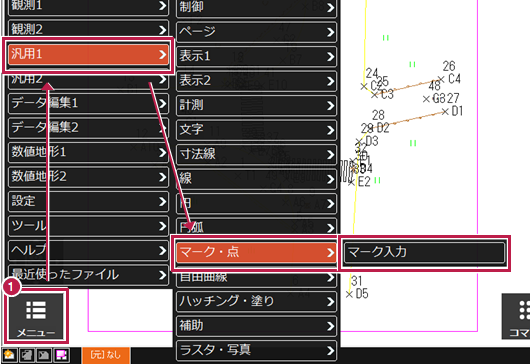Open the 文字 submenu entry

pos(256,130)
